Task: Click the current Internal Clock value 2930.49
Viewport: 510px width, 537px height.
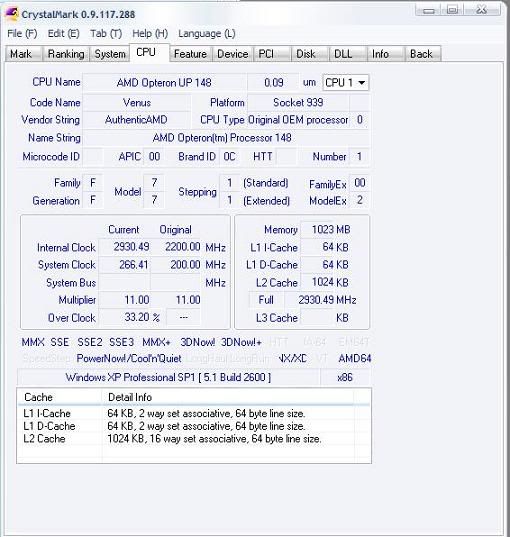Action: tap(125, 247)
